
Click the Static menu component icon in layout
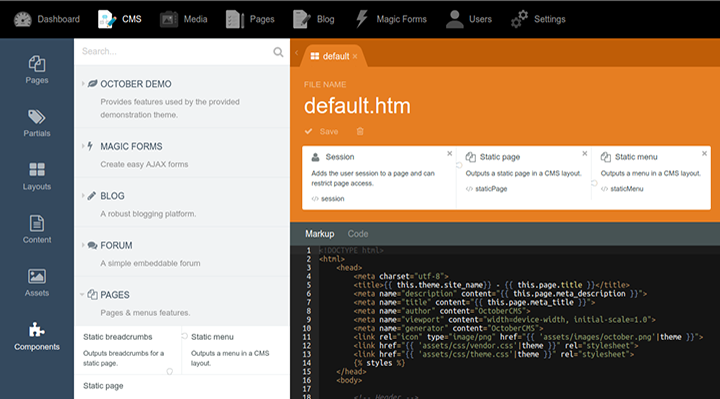606,157
